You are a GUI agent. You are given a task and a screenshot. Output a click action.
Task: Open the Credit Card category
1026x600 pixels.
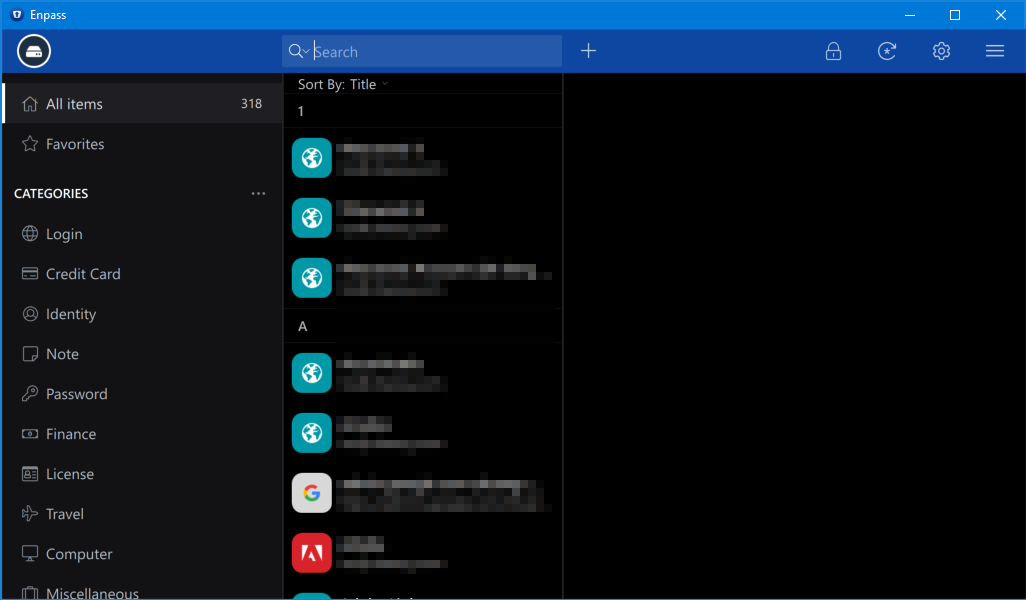coord(84,273)
